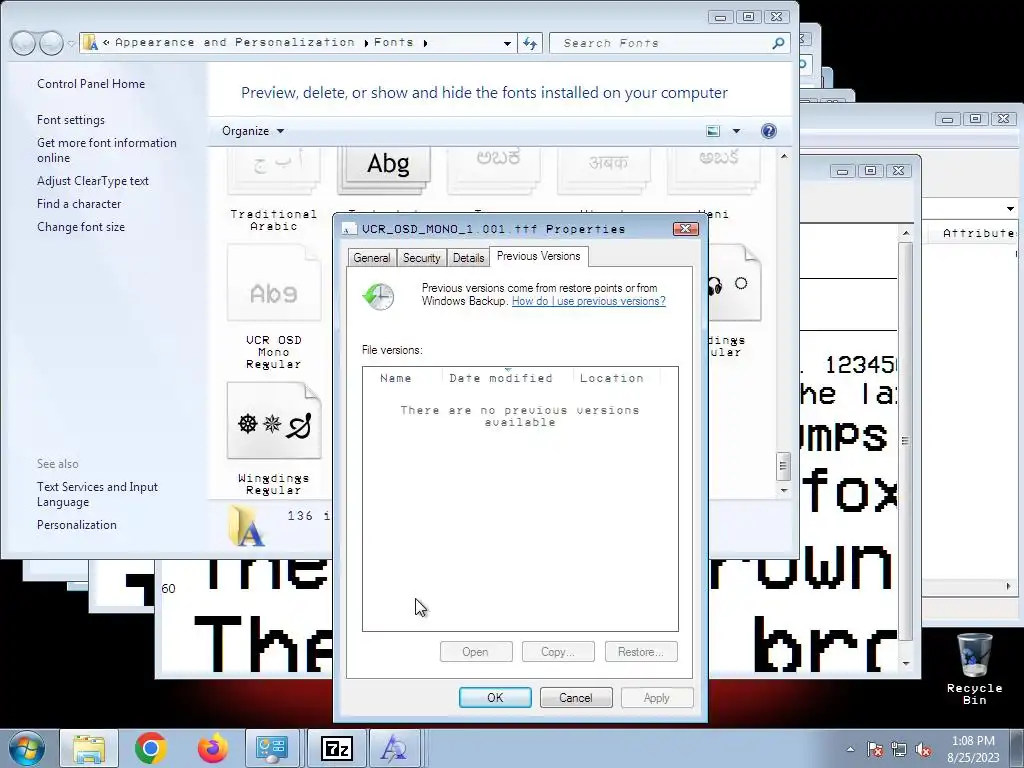The image size is (1024, 768).
Task: Open 'How do I use previous versions?' link
Action: pos(588,301)
